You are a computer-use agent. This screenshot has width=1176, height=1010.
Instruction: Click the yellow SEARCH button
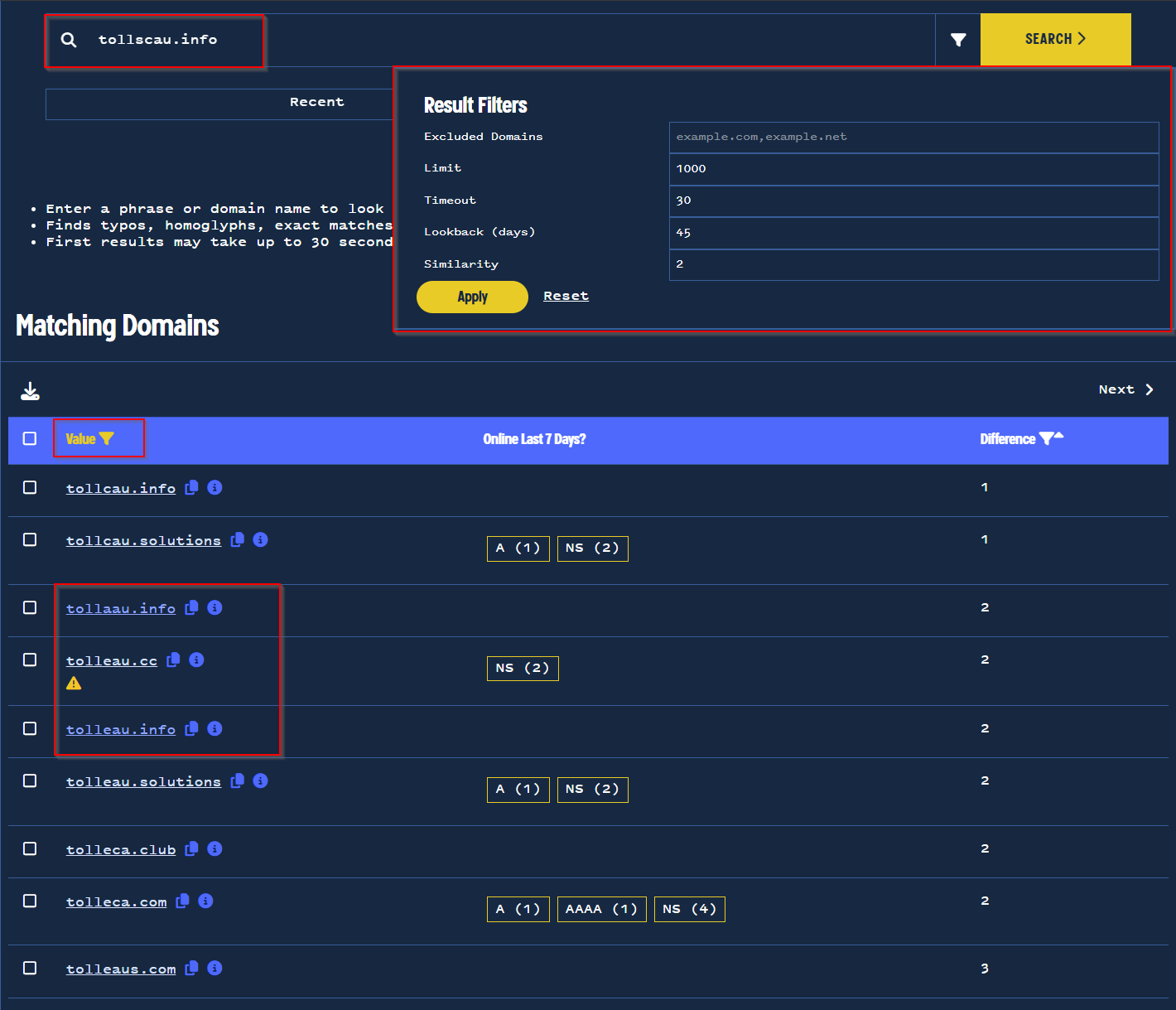click(x=1055, y=39)
